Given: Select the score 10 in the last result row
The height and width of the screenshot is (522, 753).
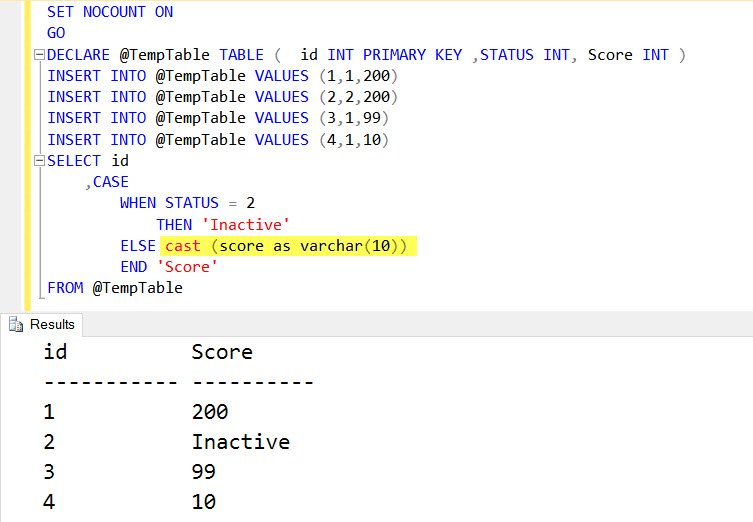Looking at the screenshot, I should click(x=204, y=502).
